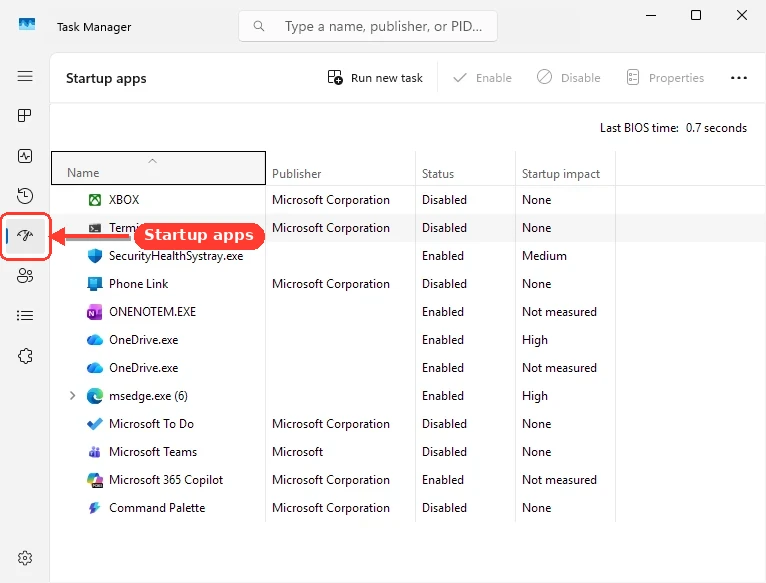Screen dimensions: 766x583
Task: Open the App history page icon
Action: (x=25, y=196)
